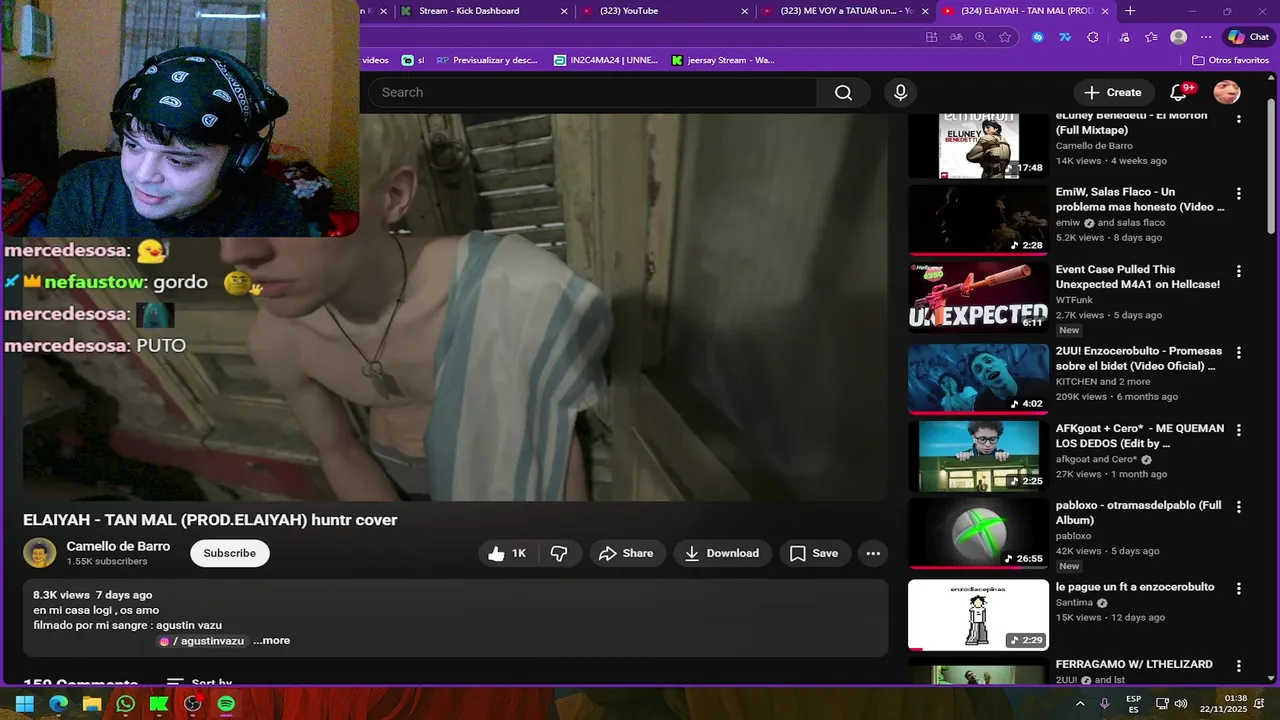The image size is (1280, 720).
Task: Close the (323) YouTube tab
Action: [x=744, y=11]
